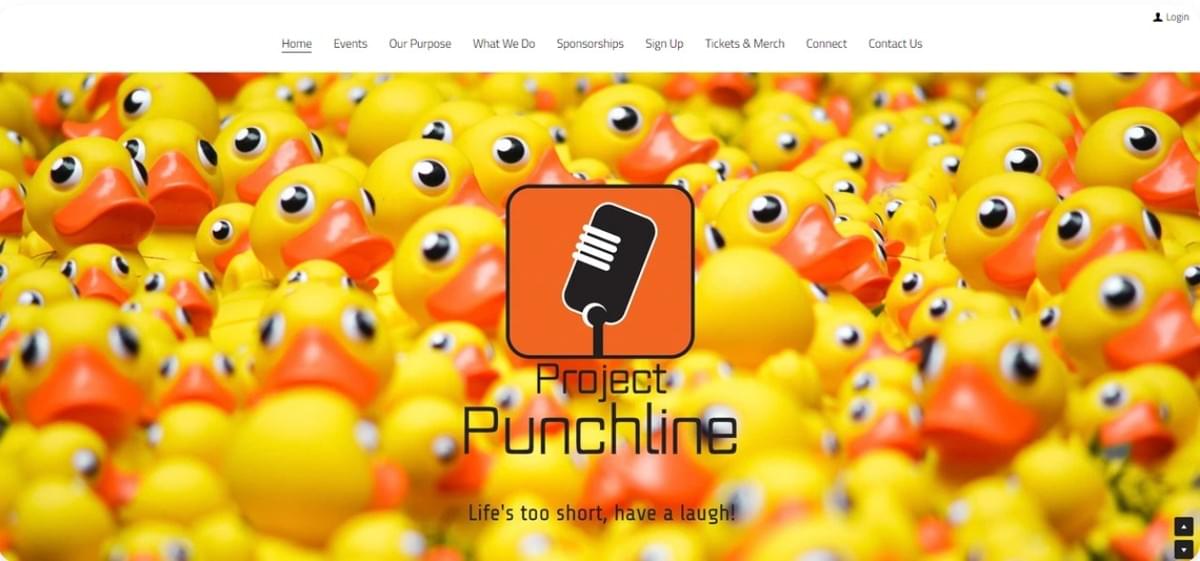The image size is (1200, 561).
Task: Go to the Home menu item
Action: [x=297, y=44]
